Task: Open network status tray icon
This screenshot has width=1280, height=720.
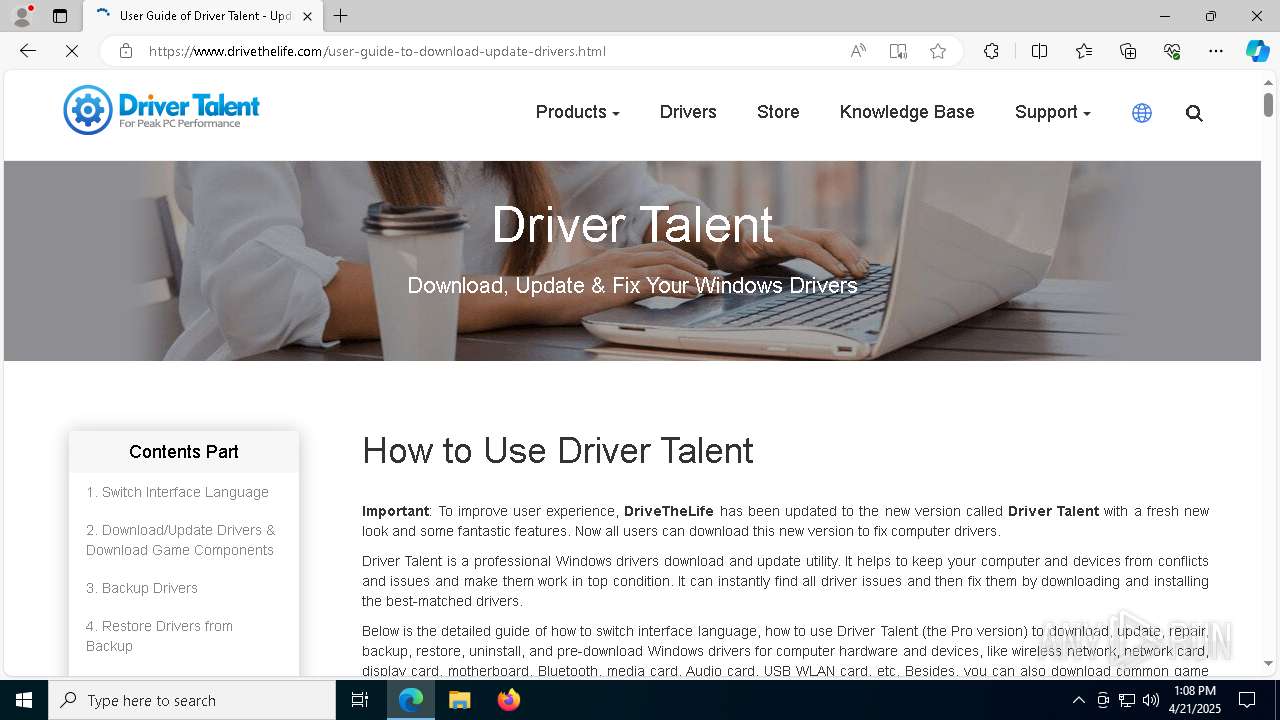Action: click(x=1127, y=700)
